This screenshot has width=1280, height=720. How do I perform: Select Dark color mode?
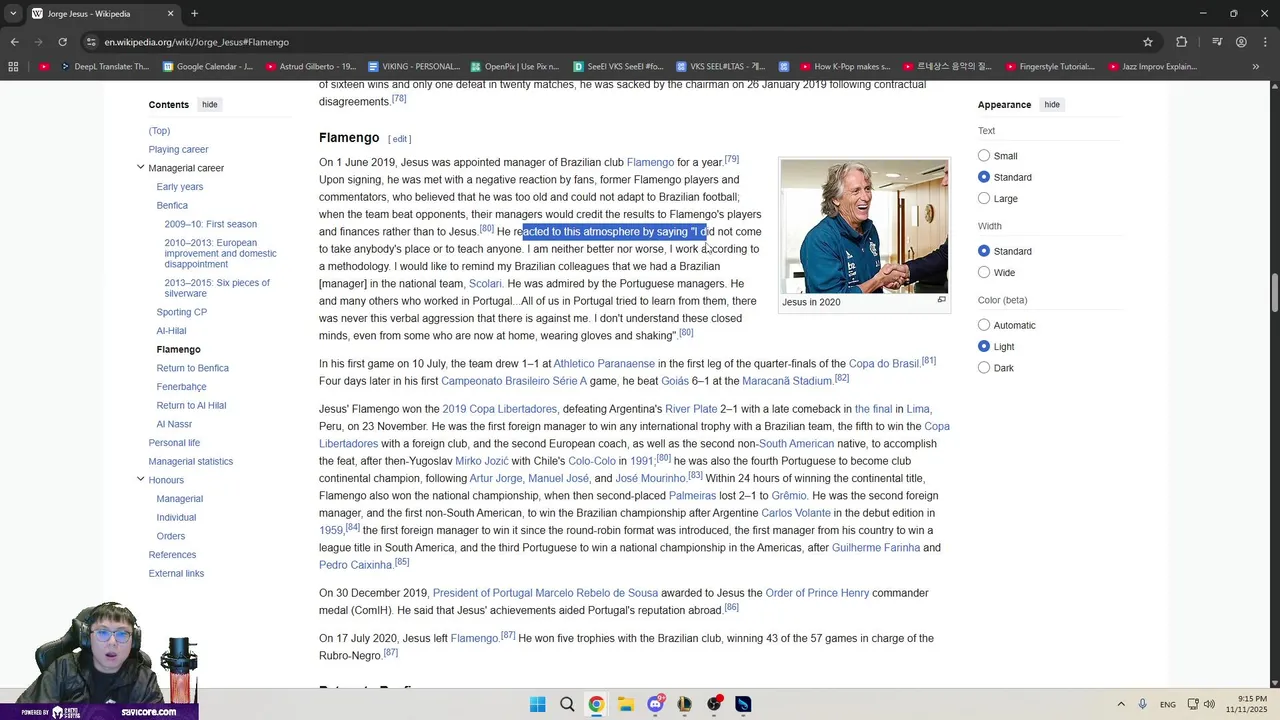coord(984,368)
